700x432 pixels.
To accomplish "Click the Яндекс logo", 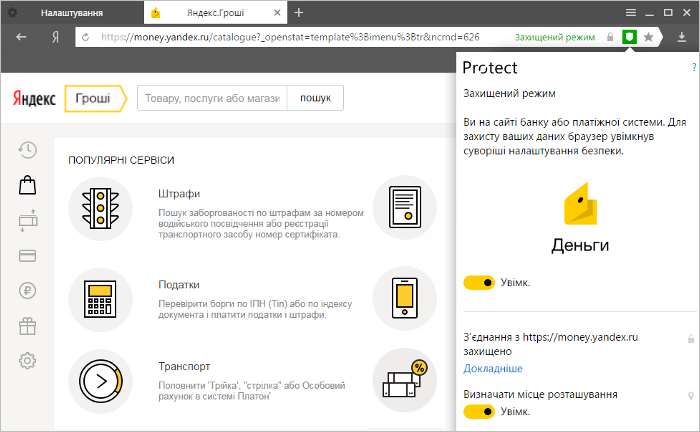I will coord(34,98).
